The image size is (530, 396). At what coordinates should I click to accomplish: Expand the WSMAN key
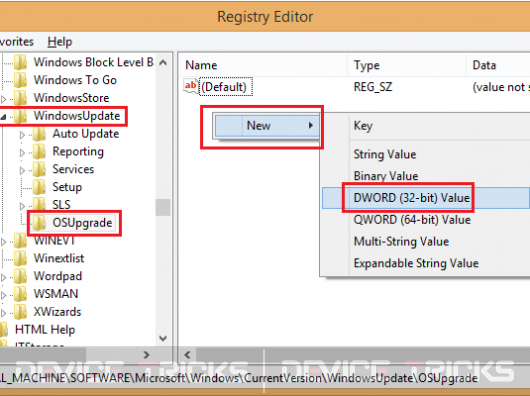4,295
